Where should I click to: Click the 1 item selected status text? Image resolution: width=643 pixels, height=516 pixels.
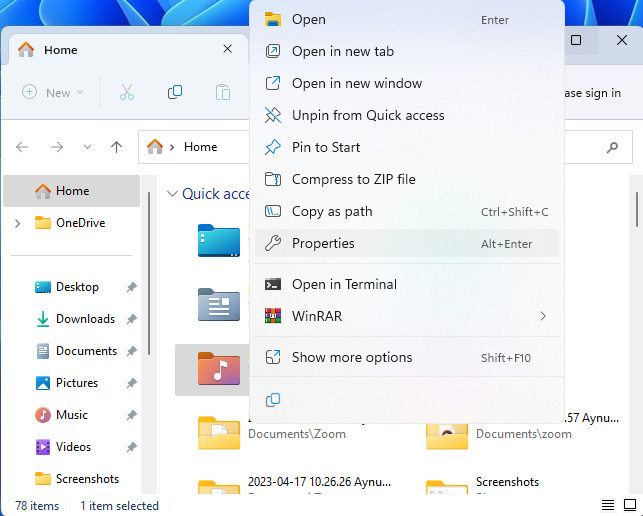coord(119,506)
